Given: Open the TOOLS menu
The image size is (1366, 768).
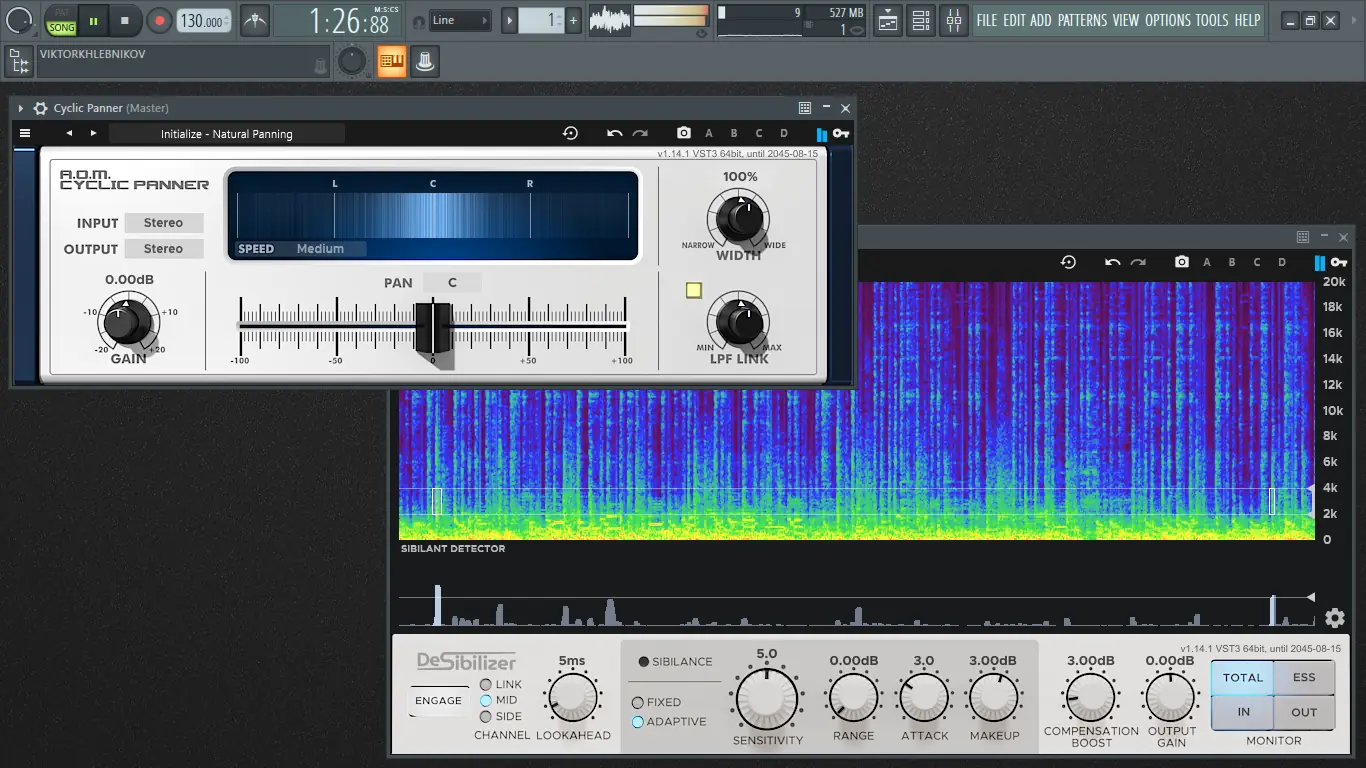Looking at the screenshot, I should tap(1212, 20).
